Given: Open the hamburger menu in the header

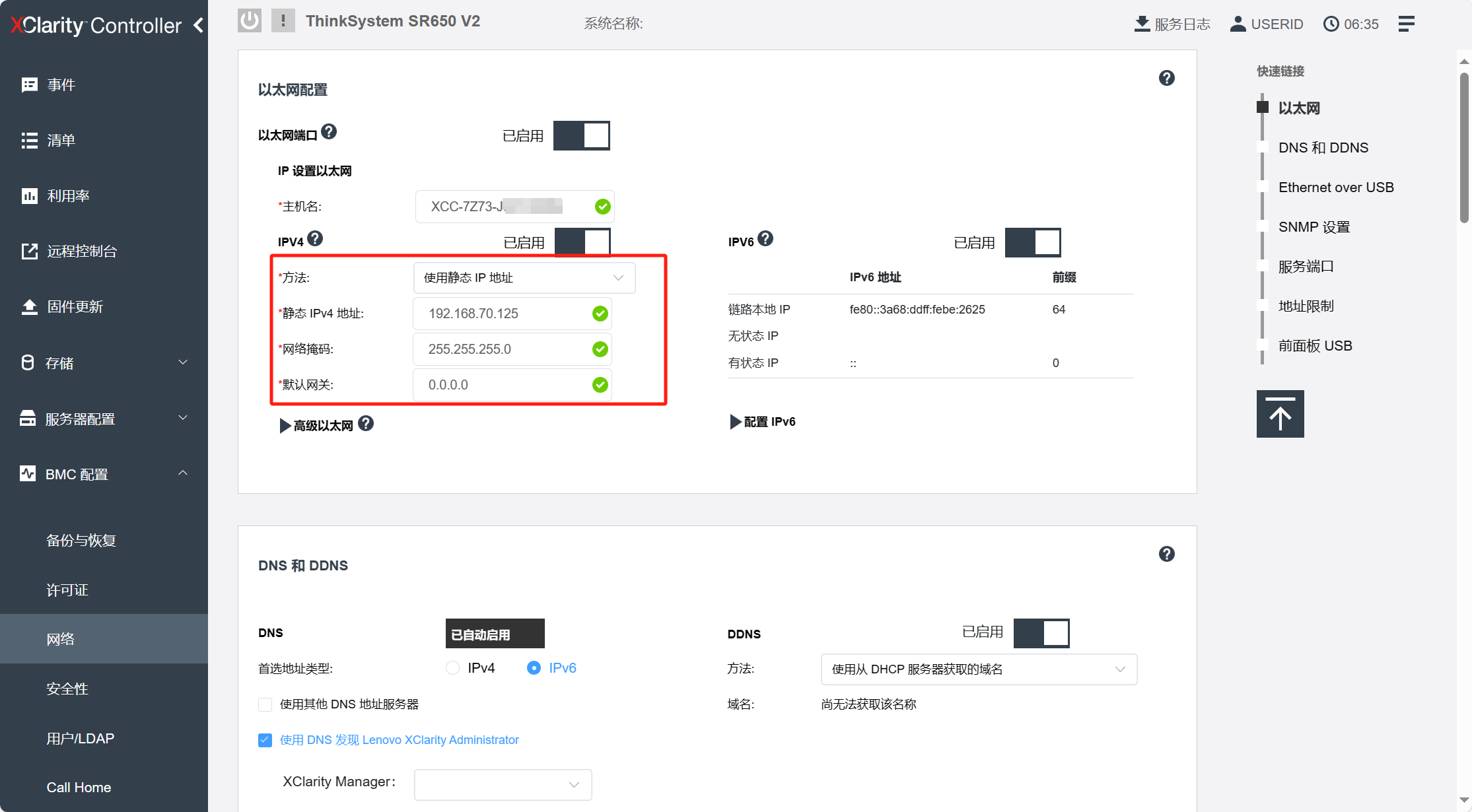Looking at the screenshot, I should (1407, 24).
